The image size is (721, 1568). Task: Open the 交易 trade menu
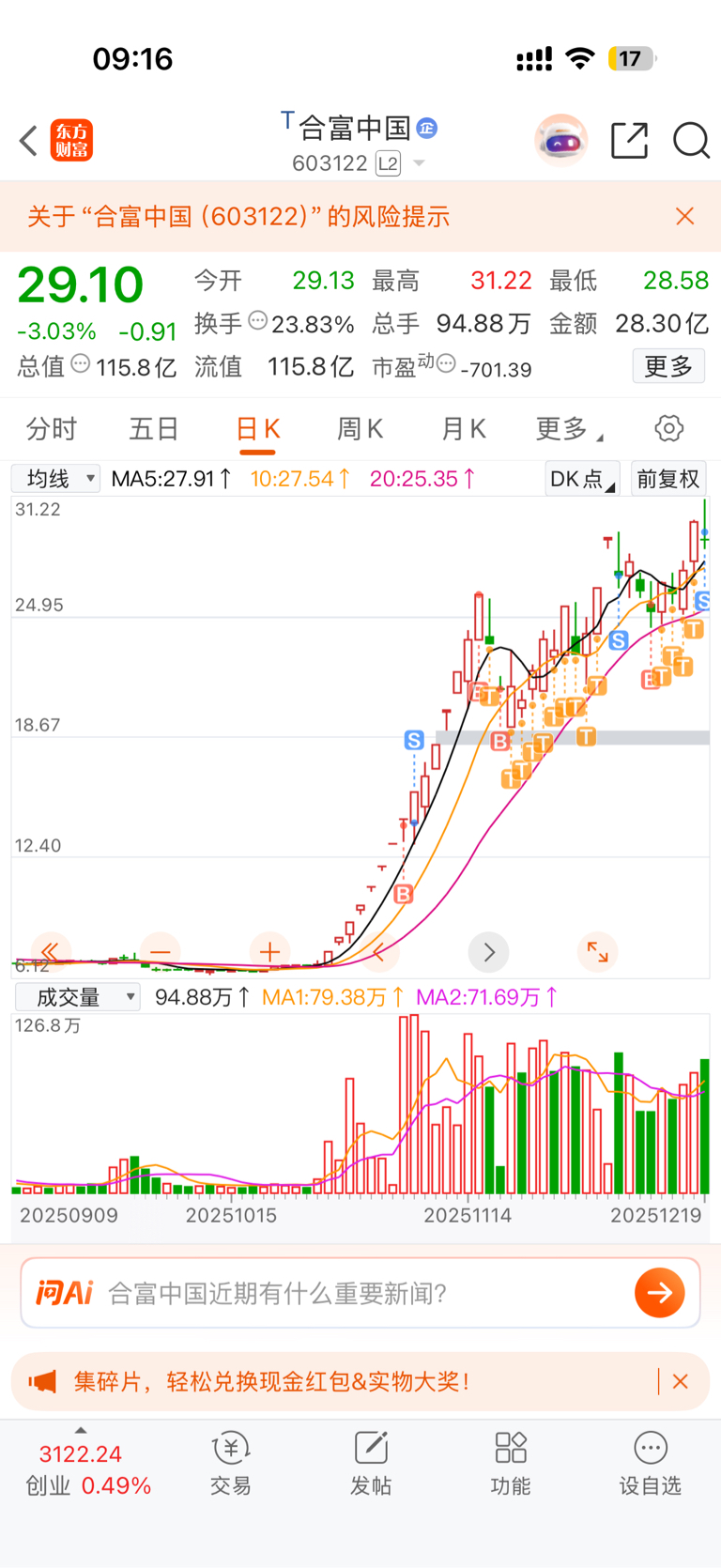click(x=230, y=1464)
